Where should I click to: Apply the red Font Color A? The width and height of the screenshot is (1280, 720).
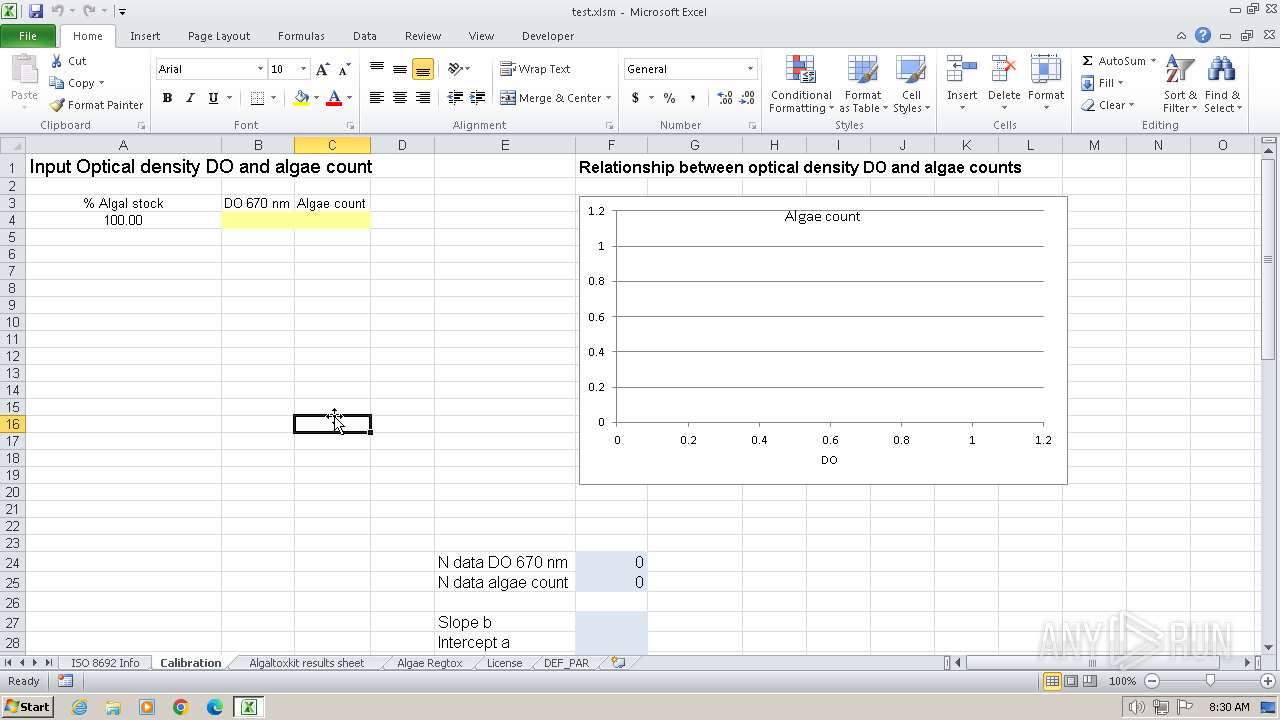[x=334, y=98]
